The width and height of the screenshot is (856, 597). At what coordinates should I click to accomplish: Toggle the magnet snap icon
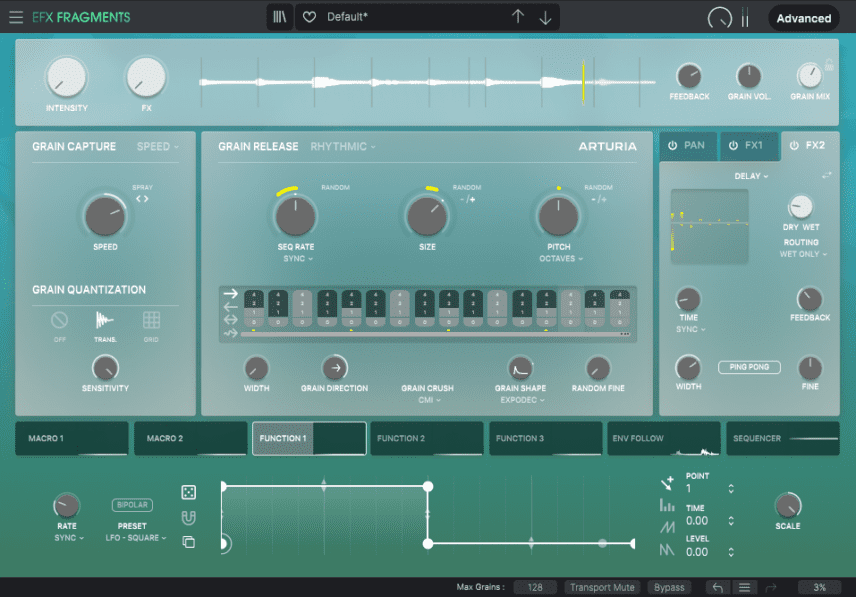[x=188, y=517]
